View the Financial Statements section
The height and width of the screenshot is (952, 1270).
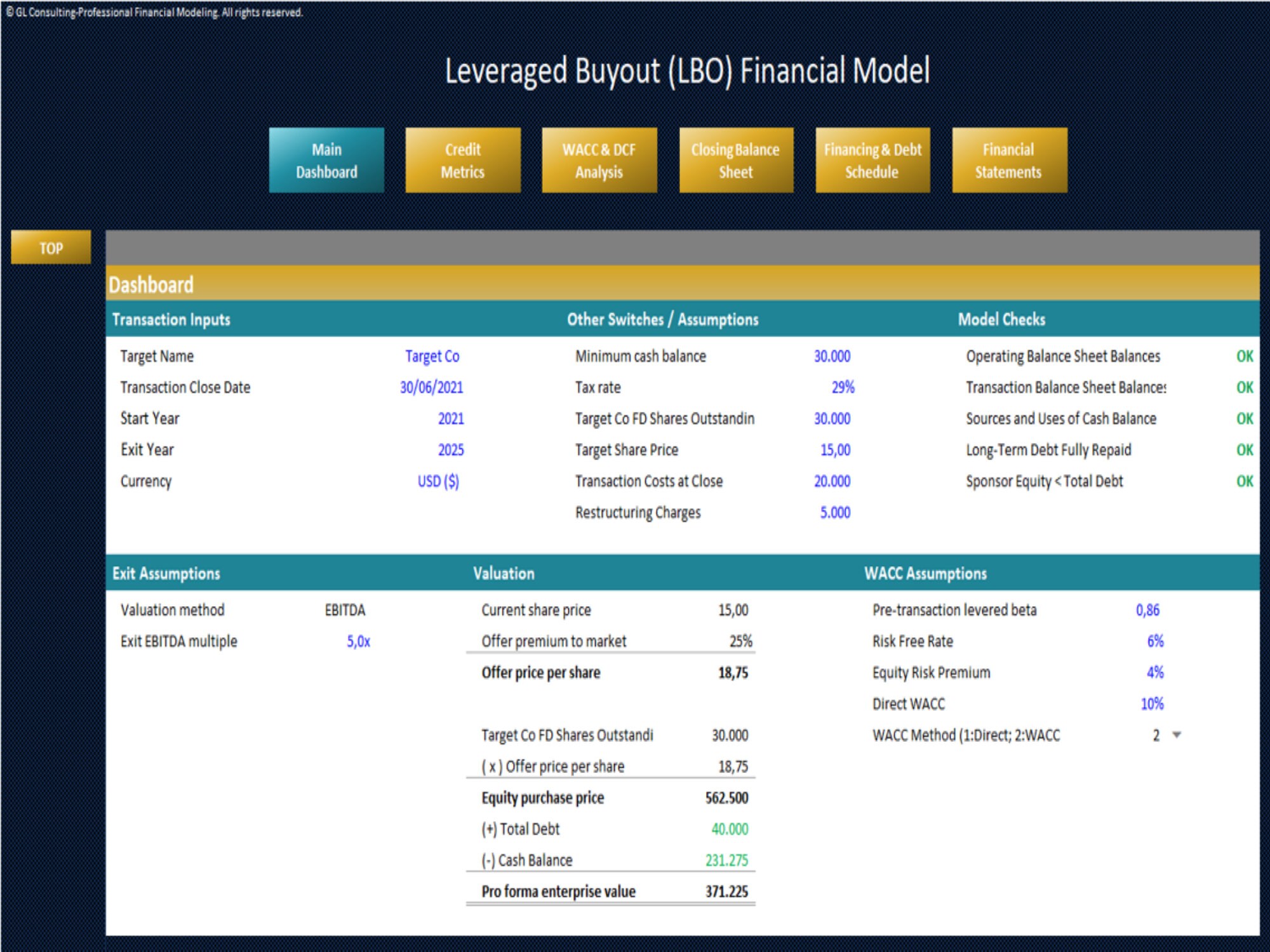click(x=1008, y=159)
